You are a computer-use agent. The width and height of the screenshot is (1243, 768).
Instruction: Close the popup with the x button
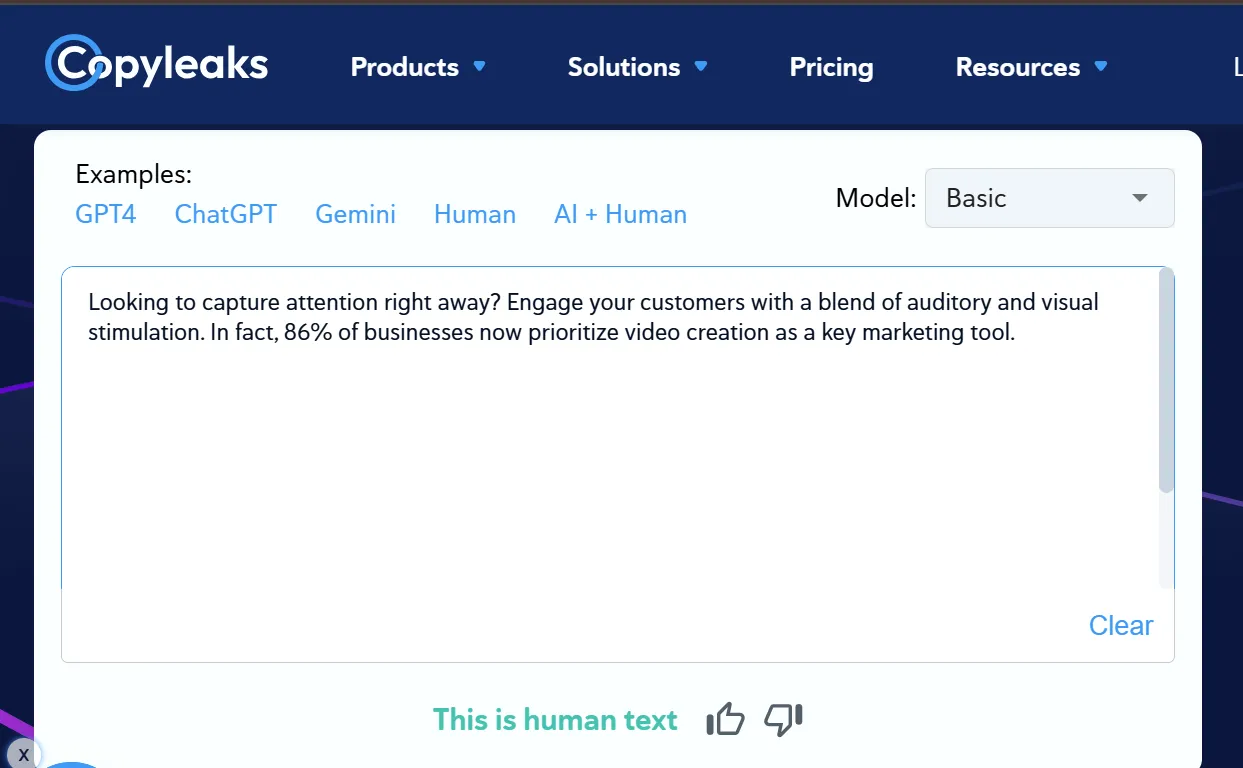click(x=24, y=754)
